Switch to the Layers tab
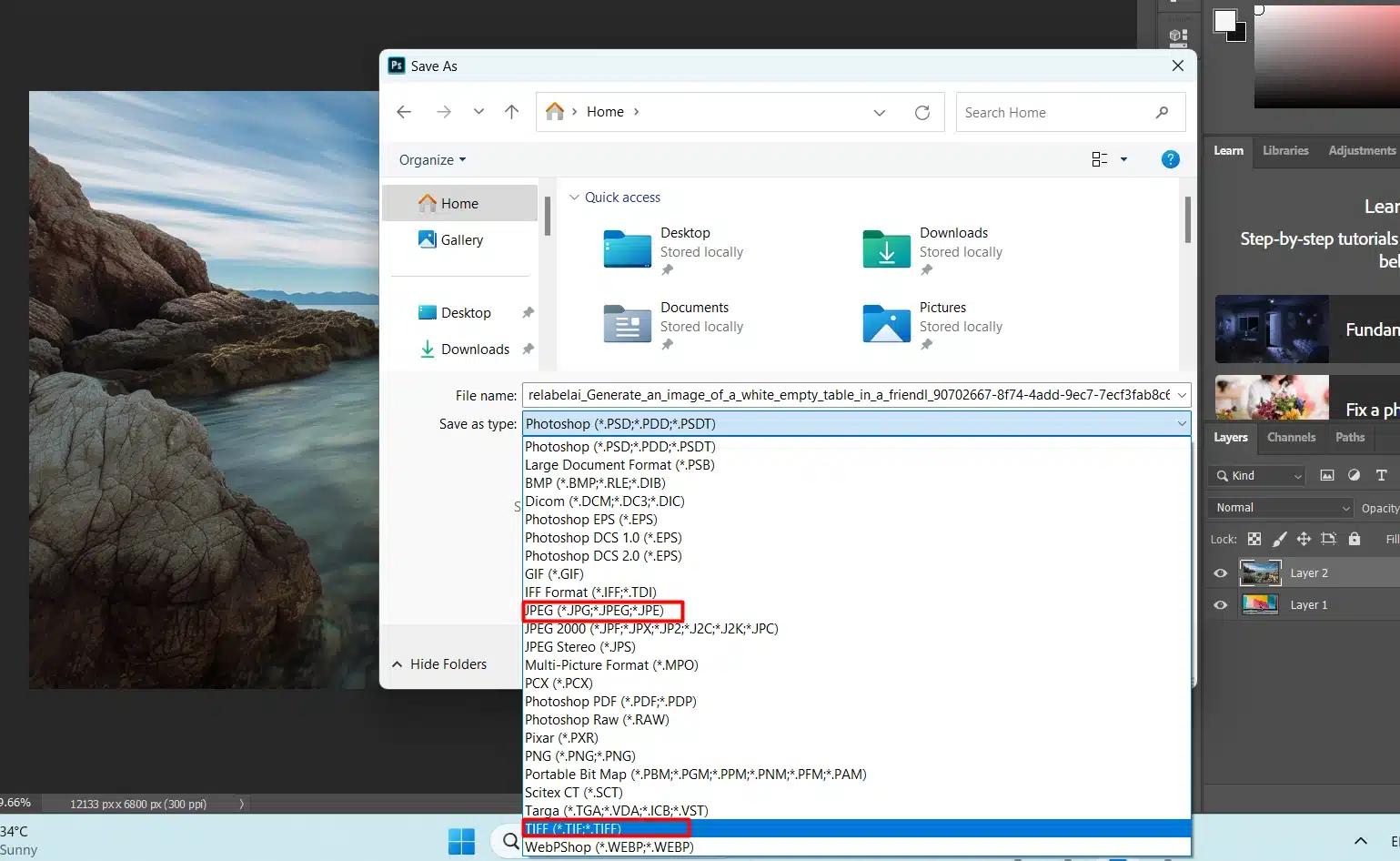The image size is (1400, 861). click(x=1231, y=438)
